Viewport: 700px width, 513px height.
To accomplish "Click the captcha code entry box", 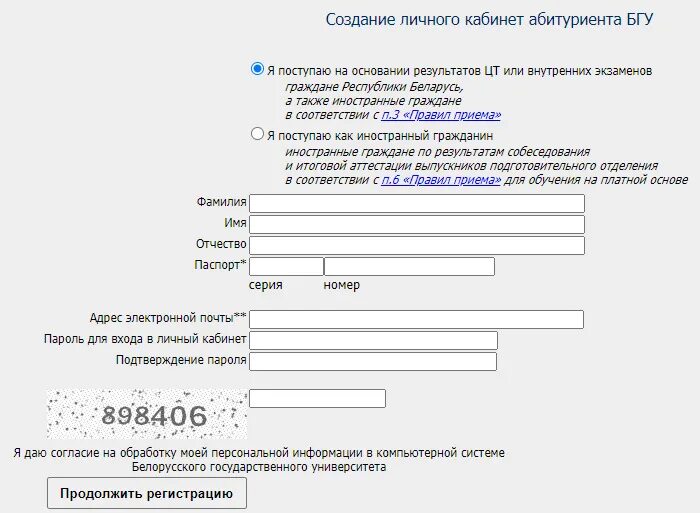I will click(317, 398).
